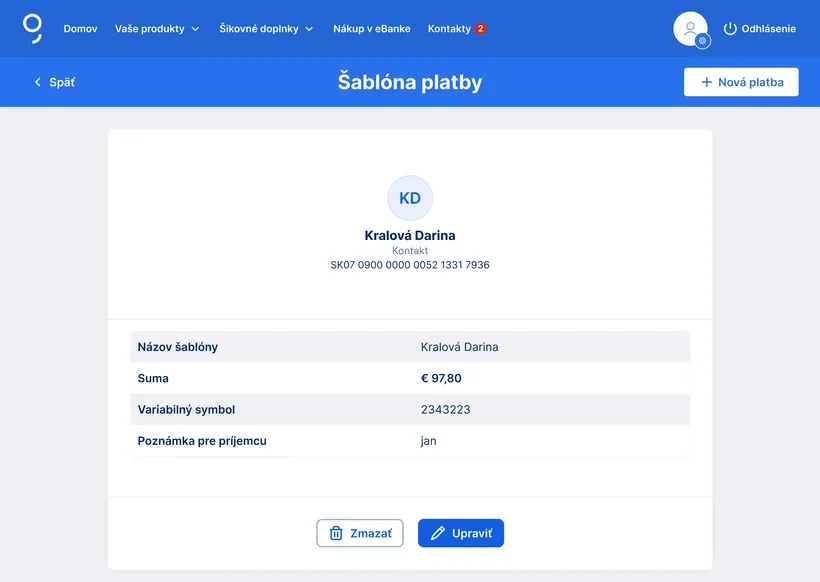Click the Odhlásenie power icon
Image resolution: width=820 pixels, height=582 pixels.
(730, 29)
